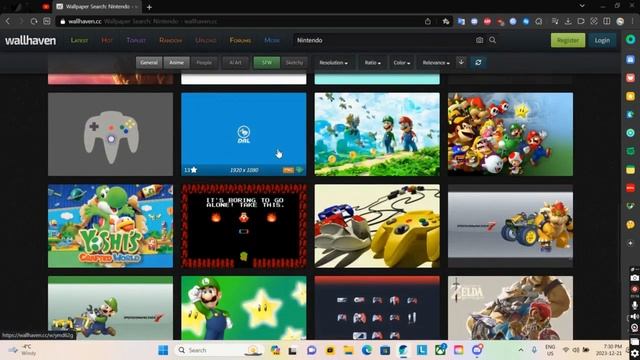
Task: Reload the browser page
Action: pos(34,21)
